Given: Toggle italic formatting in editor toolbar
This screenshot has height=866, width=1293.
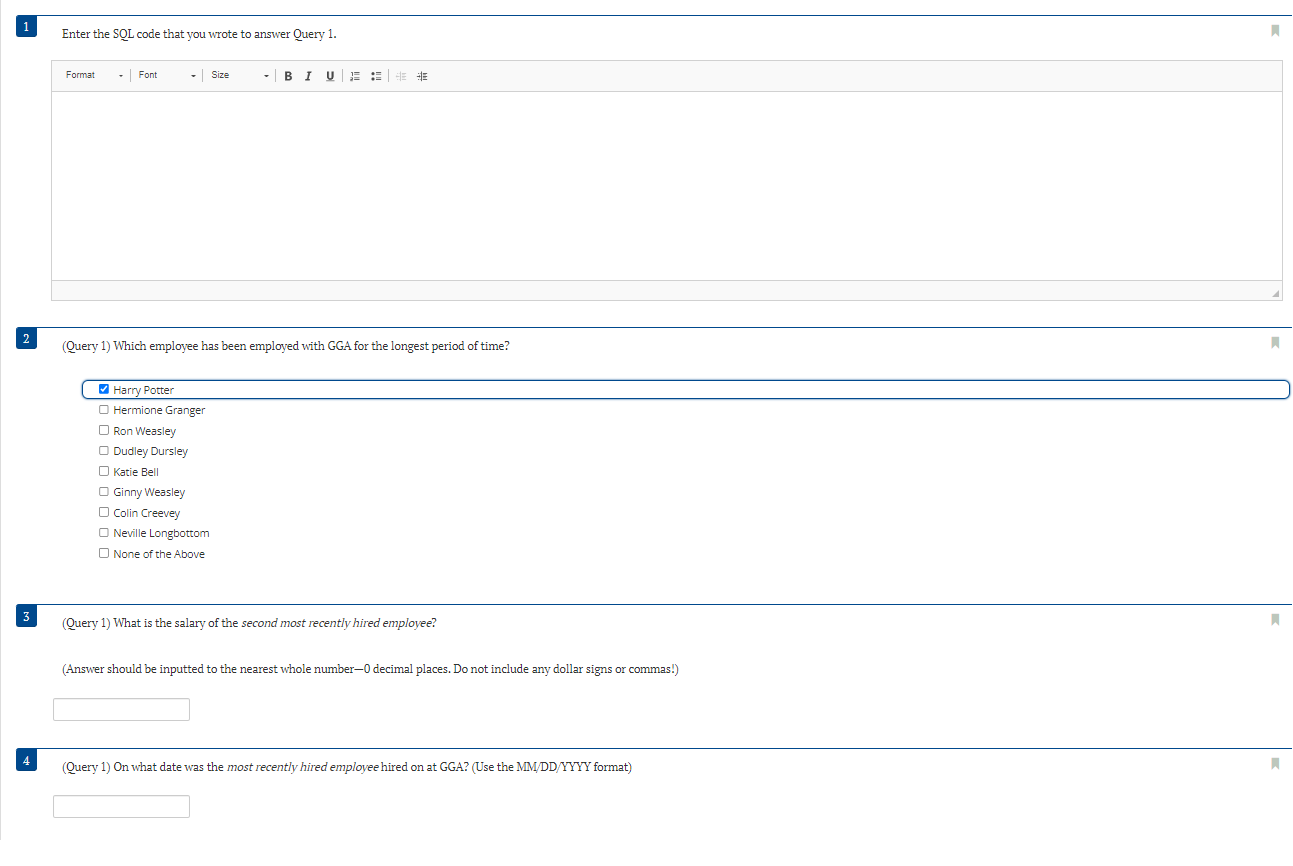Looking at the screenshot, I should tap(308, 76).
